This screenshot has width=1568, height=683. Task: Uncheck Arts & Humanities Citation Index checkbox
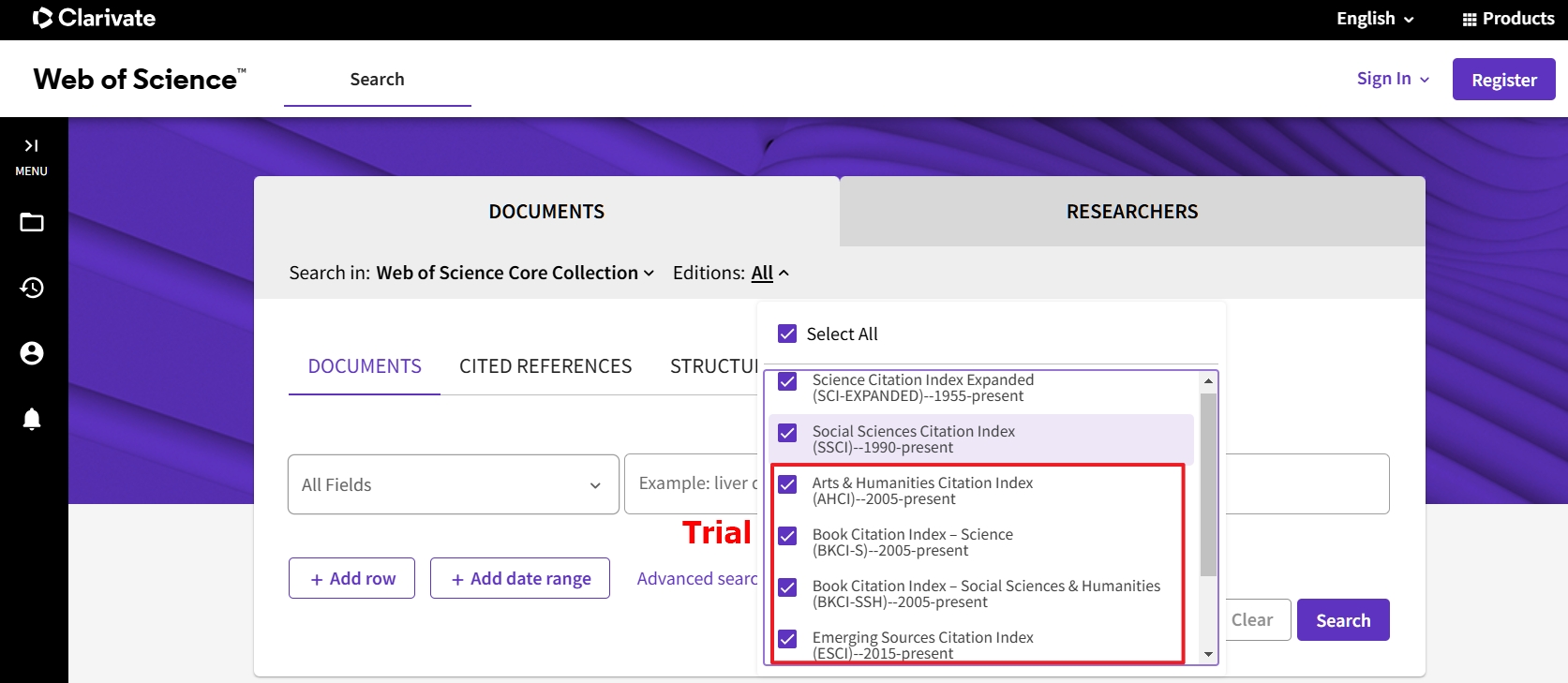(787, 484)
